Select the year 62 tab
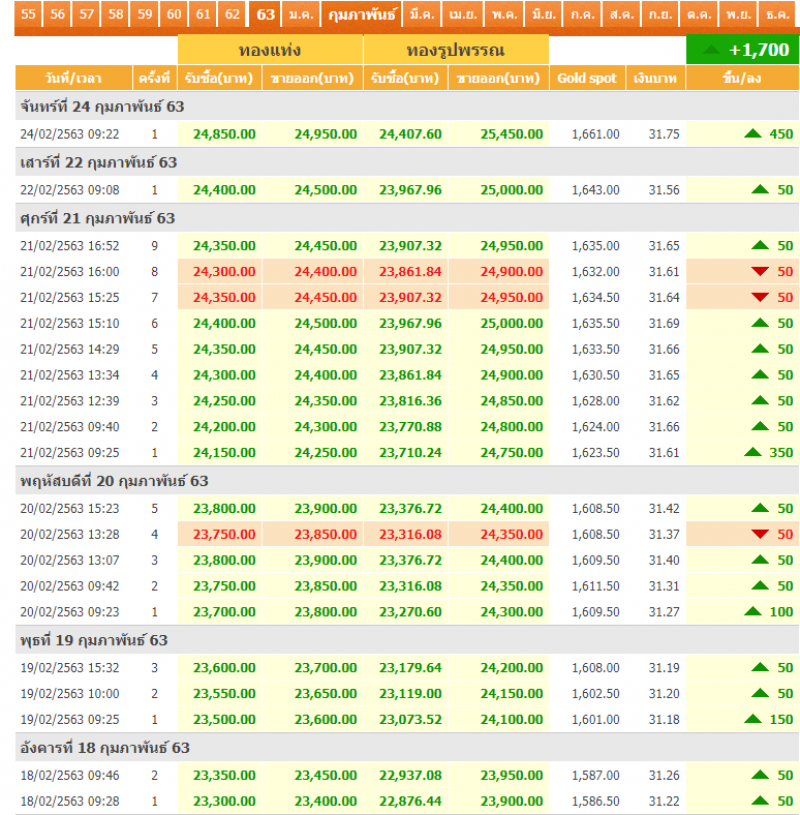Viewport: 800px width, 815px height. pyautogui.click(x=232, y=14)
